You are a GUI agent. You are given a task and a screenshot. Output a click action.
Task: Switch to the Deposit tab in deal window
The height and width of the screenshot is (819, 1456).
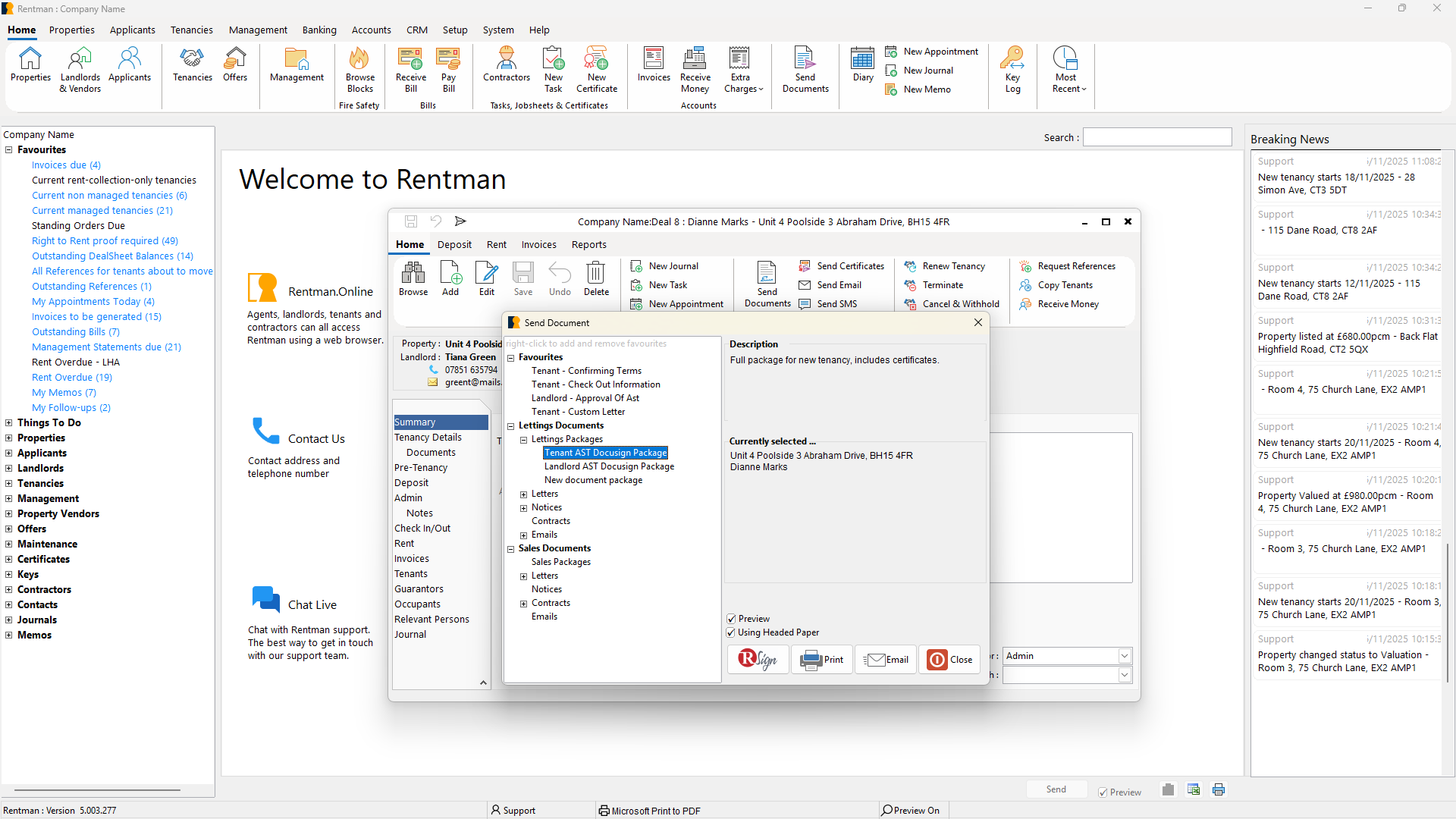[454, 245]
